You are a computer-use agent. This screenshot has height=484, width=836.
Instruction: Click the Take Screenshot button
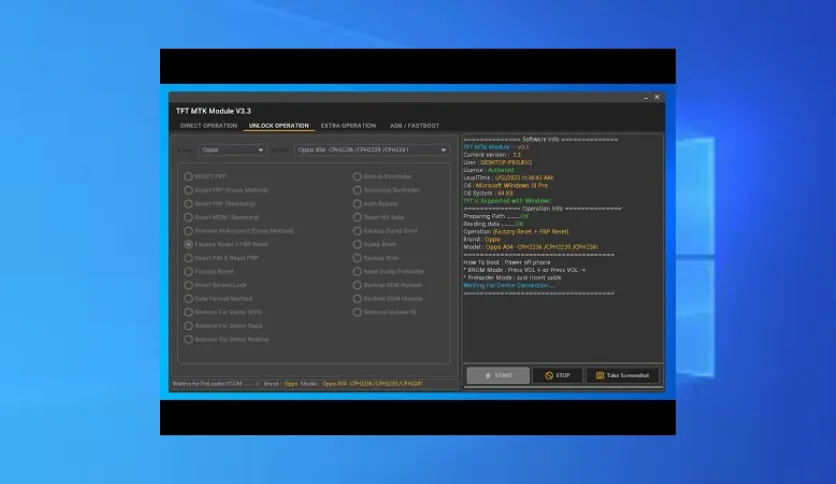(622, 375)
